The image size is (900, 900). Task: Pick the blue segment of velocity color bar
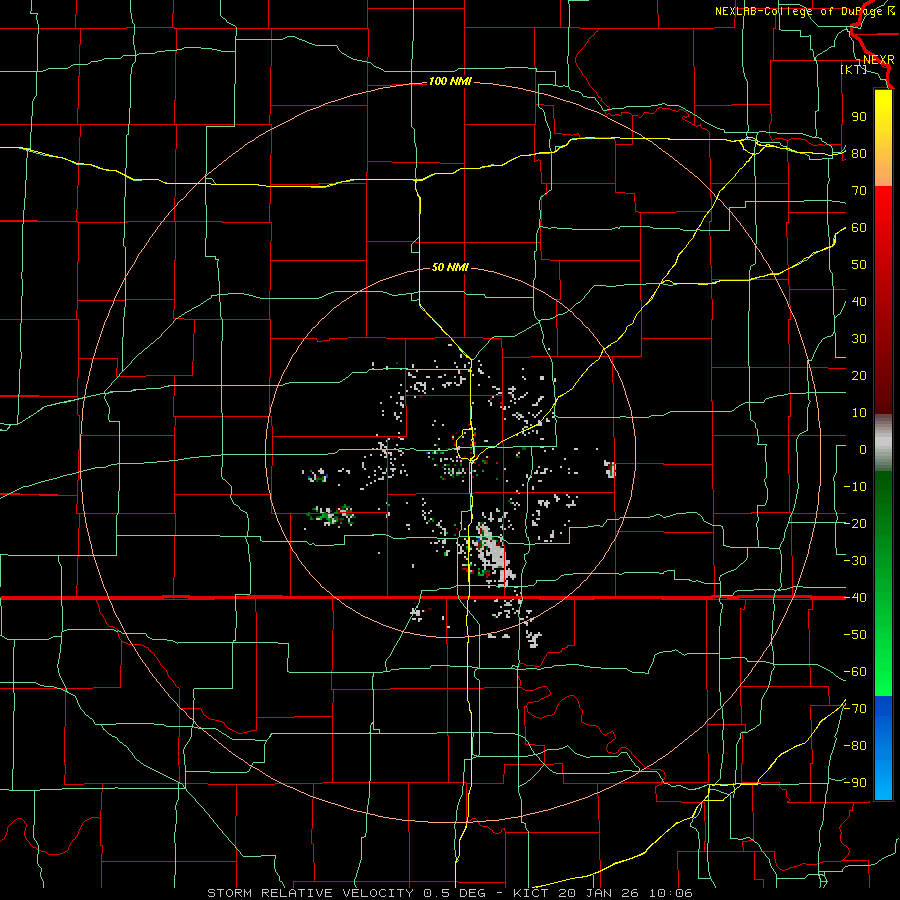pos(883,748)
